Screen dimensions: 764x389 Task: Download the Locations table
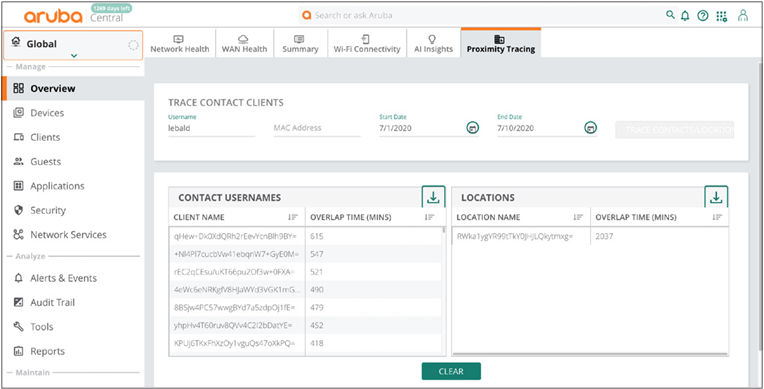(716, 197)
